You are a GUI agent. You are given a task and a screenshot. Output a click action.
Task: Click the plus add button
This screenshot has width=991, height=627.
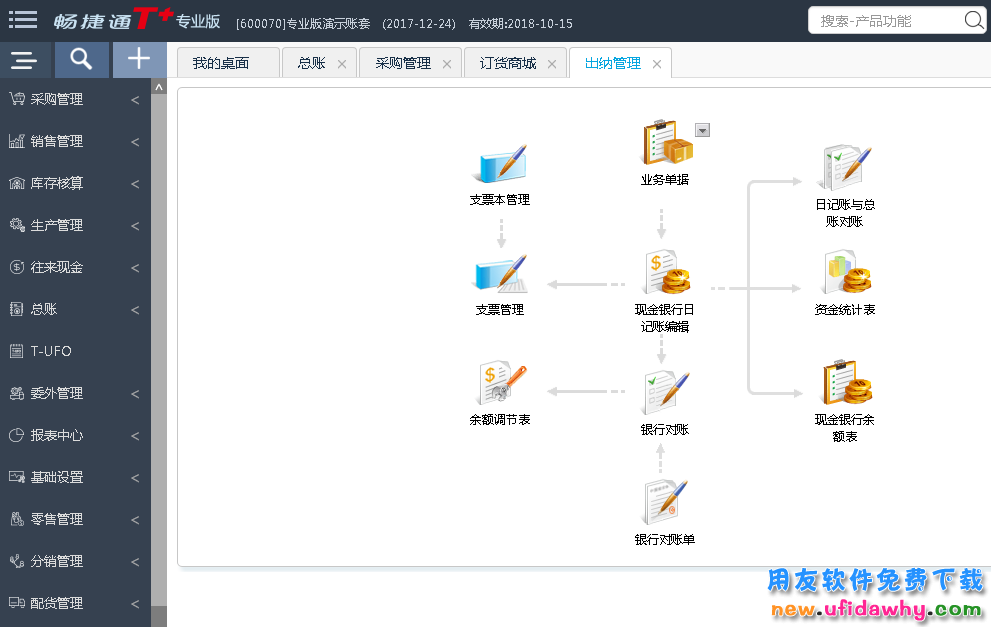pyautogui.click(x=139, y=60)
